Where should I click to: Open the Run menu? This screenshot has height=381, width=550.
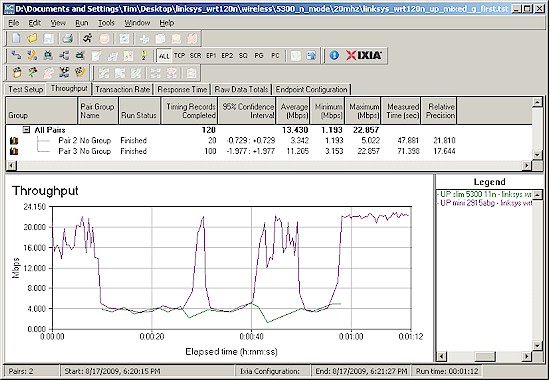point(82,23)
